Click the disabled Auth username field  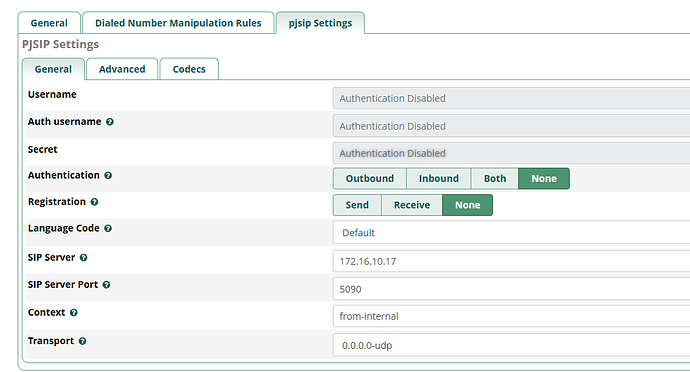point(511,126)
